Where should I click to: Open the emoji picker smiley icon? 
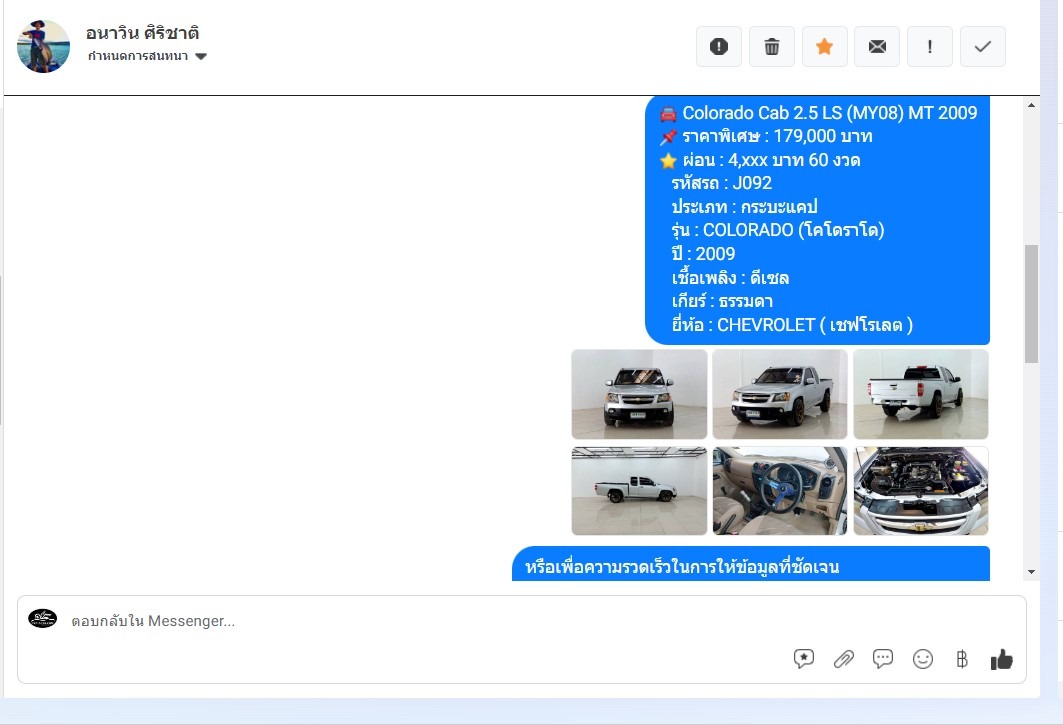(x=923, y=659)
